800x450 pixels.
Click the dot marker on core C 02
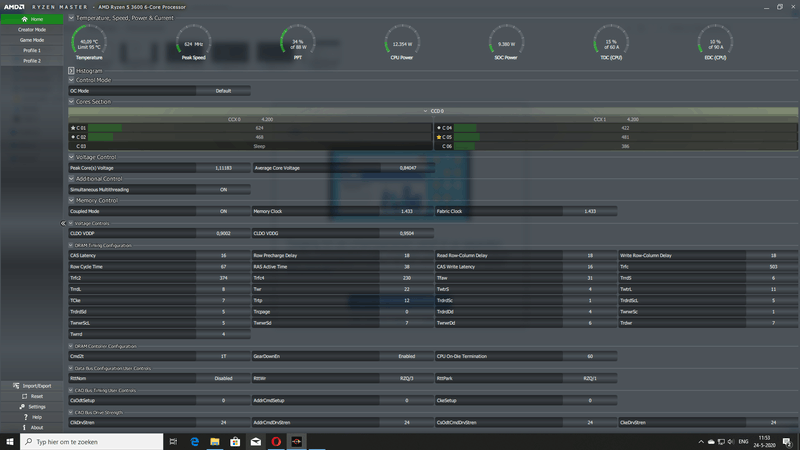click(x=73, y=137)
